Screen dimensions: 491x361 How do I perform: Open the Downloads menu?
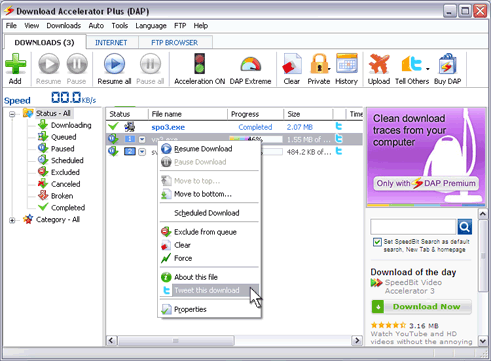(64, 26)
